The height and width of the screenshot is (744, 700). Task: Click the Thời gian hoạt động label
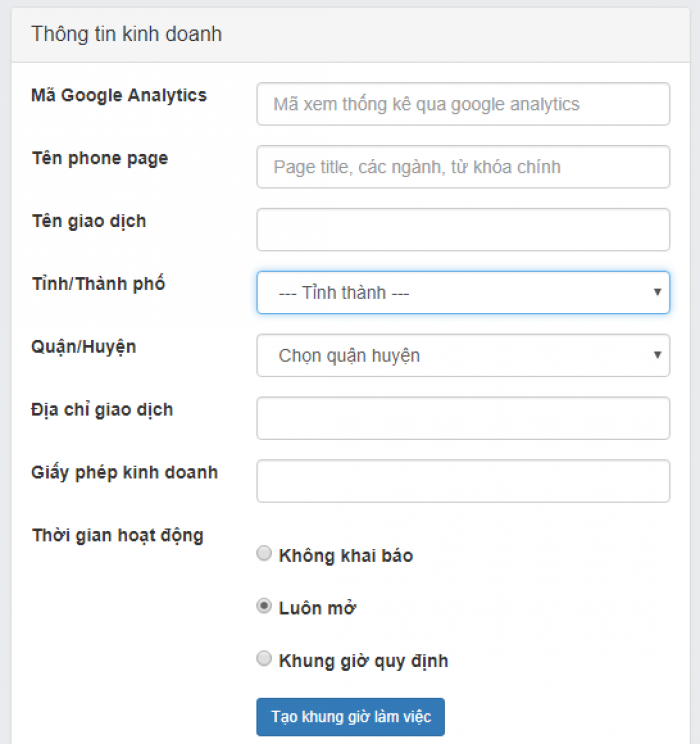pos(118,535)
